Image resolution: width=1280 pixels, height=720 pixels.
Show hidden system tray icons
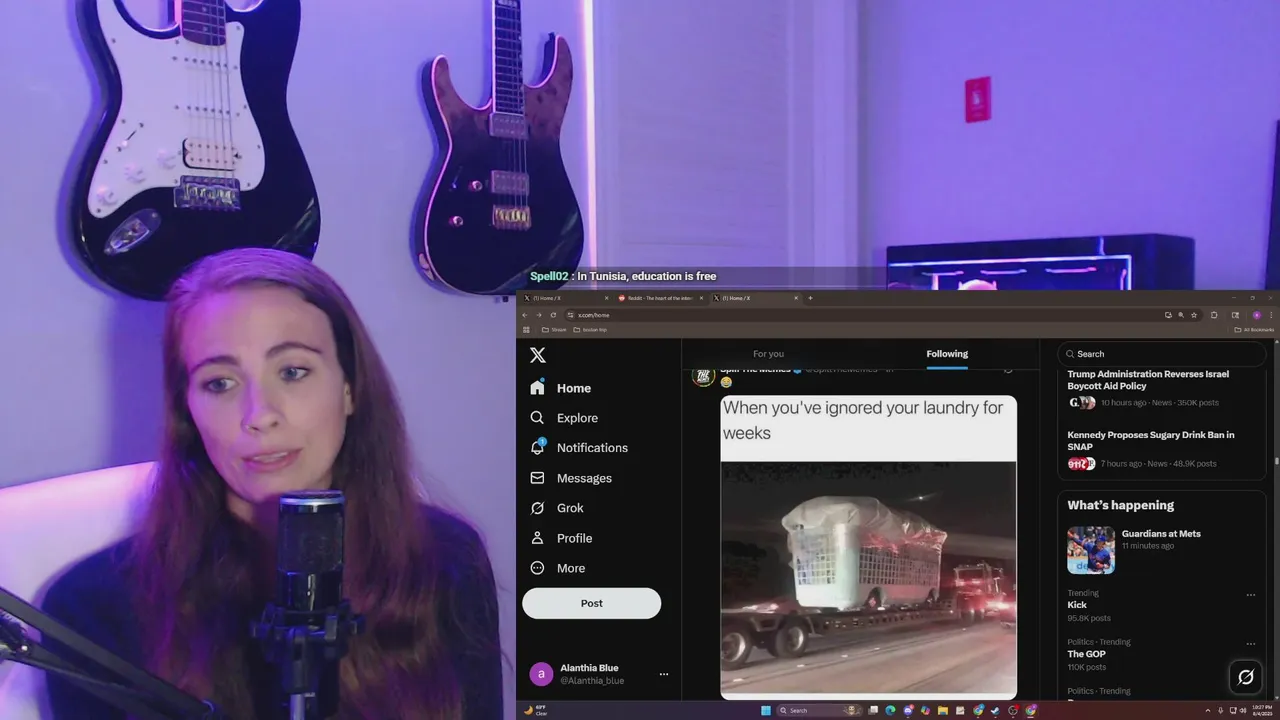click(x=1208, y=710)
